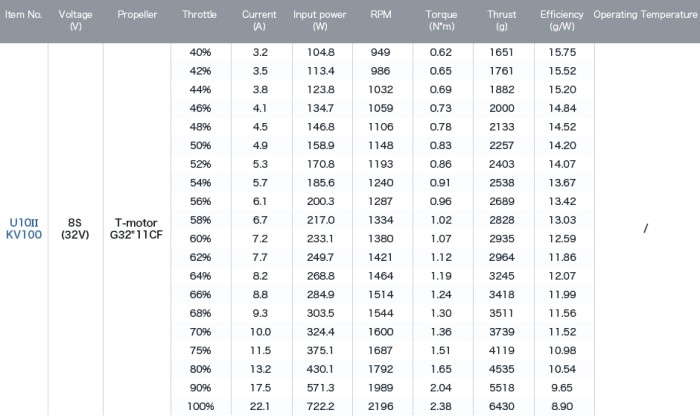Select the T-motor G32*11CF propeller cell
This screenshot has width=700, height=416.
click(x=136, y=229)
